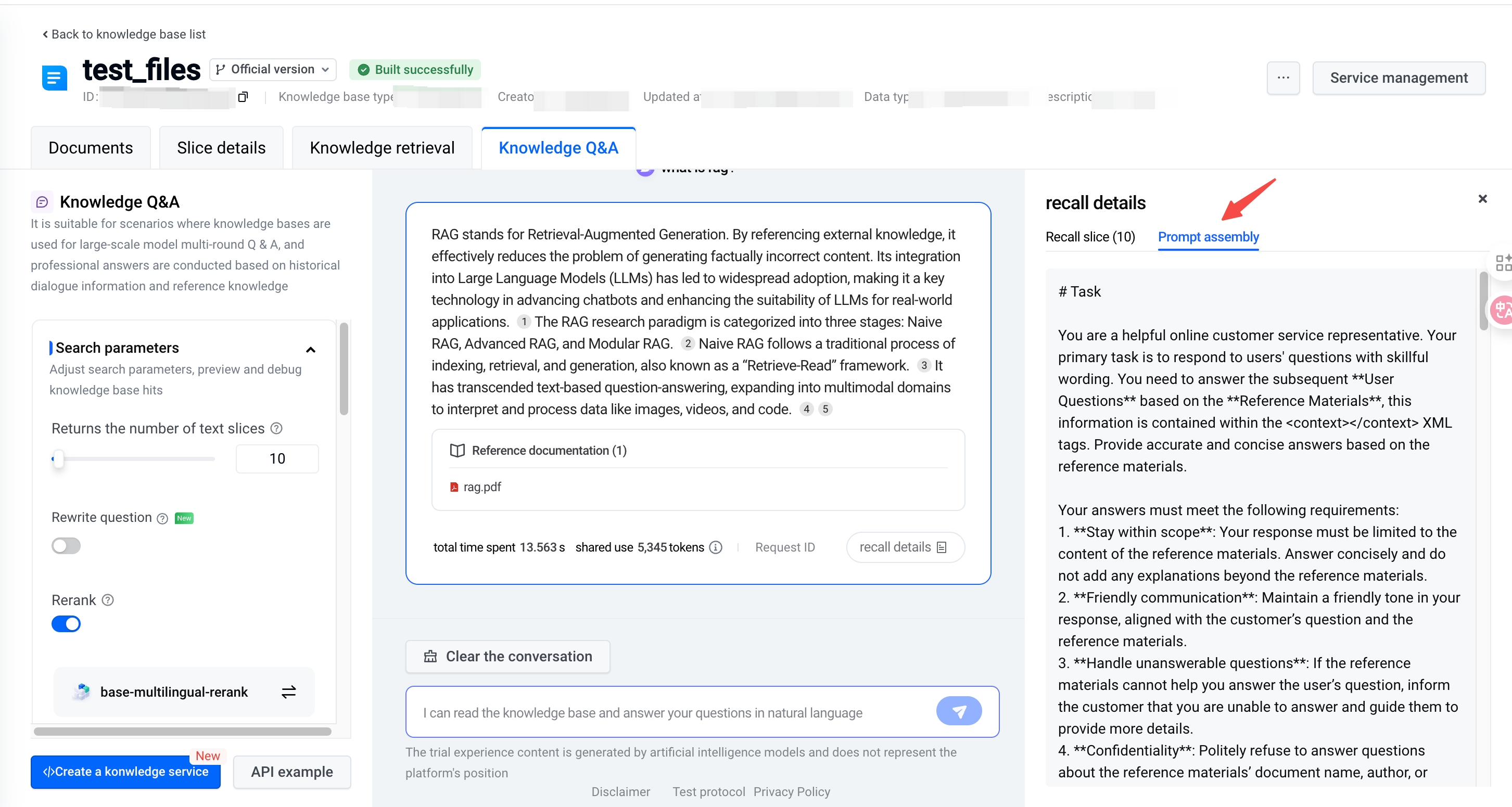The width and height of the screenshot is (1512, 807).
Task: Click help icon for text slices count
Action: [x=276, y=428]
